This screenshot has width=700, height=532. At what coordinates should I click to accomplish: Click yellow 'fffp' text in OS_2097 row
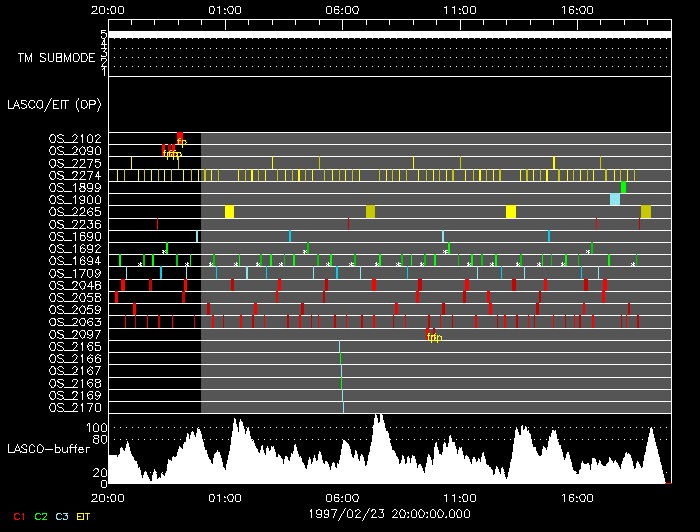pos(433,338)
